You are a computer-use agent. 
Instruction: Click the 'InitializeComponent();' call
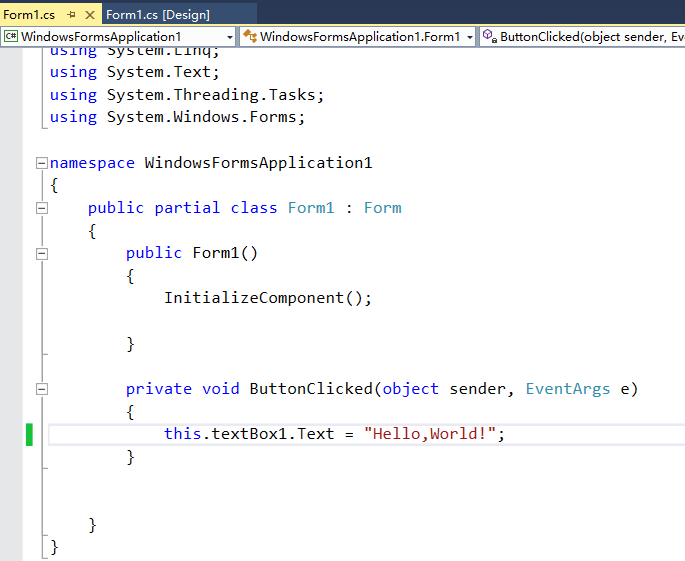click(267, 298)
